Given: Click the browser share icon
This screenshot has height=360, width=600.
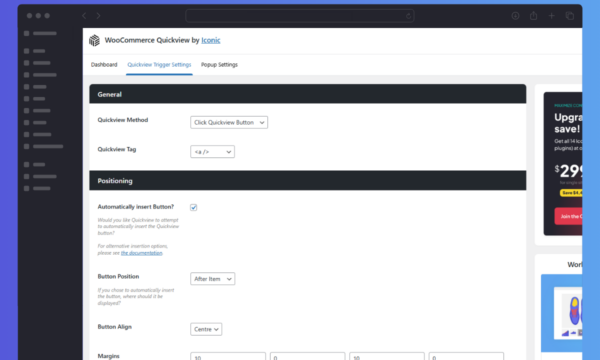Looking at the screenshot, I should click(x=533, y=16).
